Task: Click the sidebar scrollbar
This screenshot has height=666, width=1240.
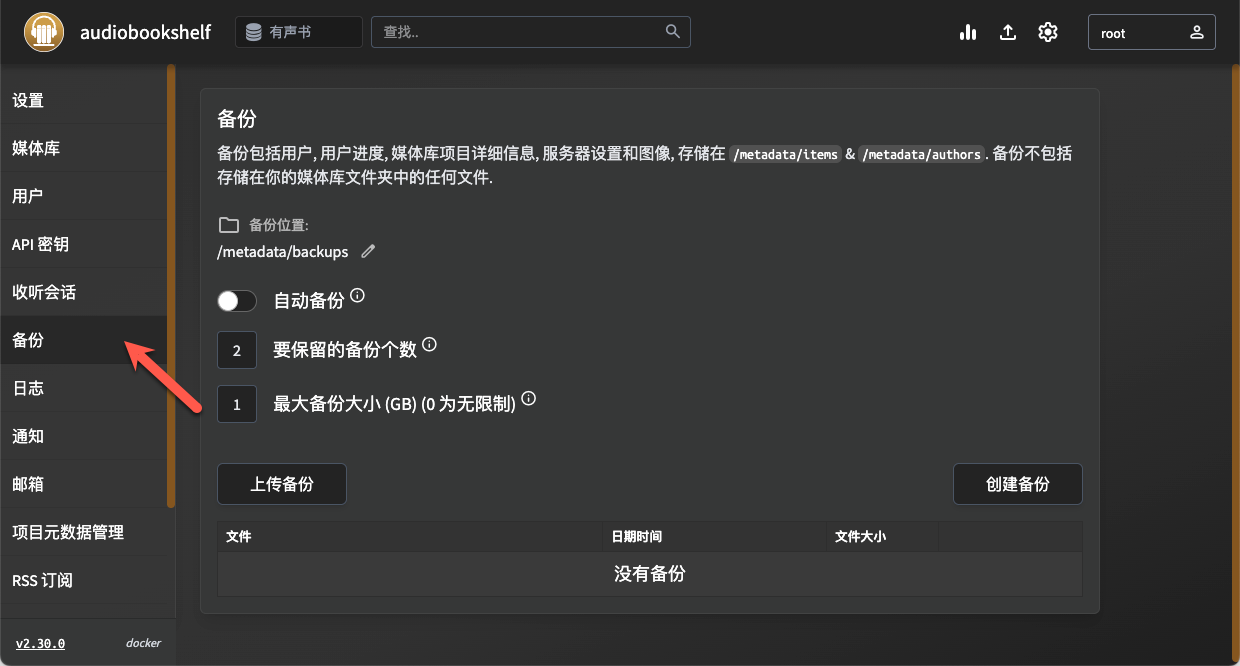Action: click(x=171, y=287)
